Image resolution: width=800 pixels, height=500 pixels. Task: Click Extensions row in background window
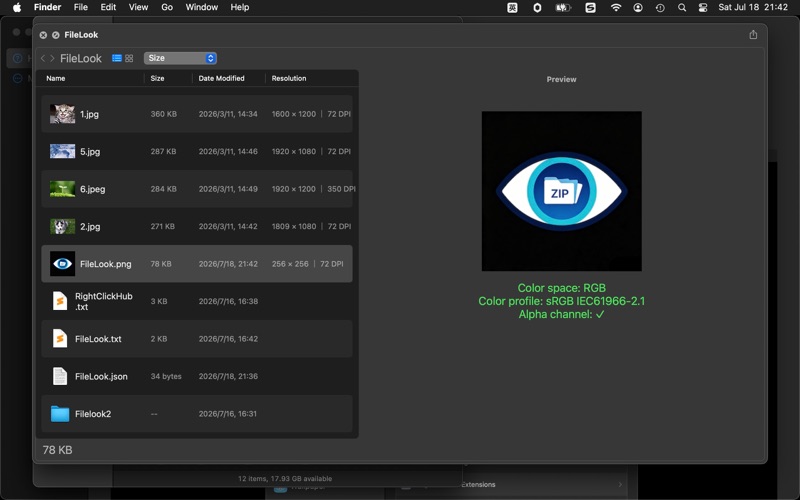pyautogui.click(x=541, y=484)
